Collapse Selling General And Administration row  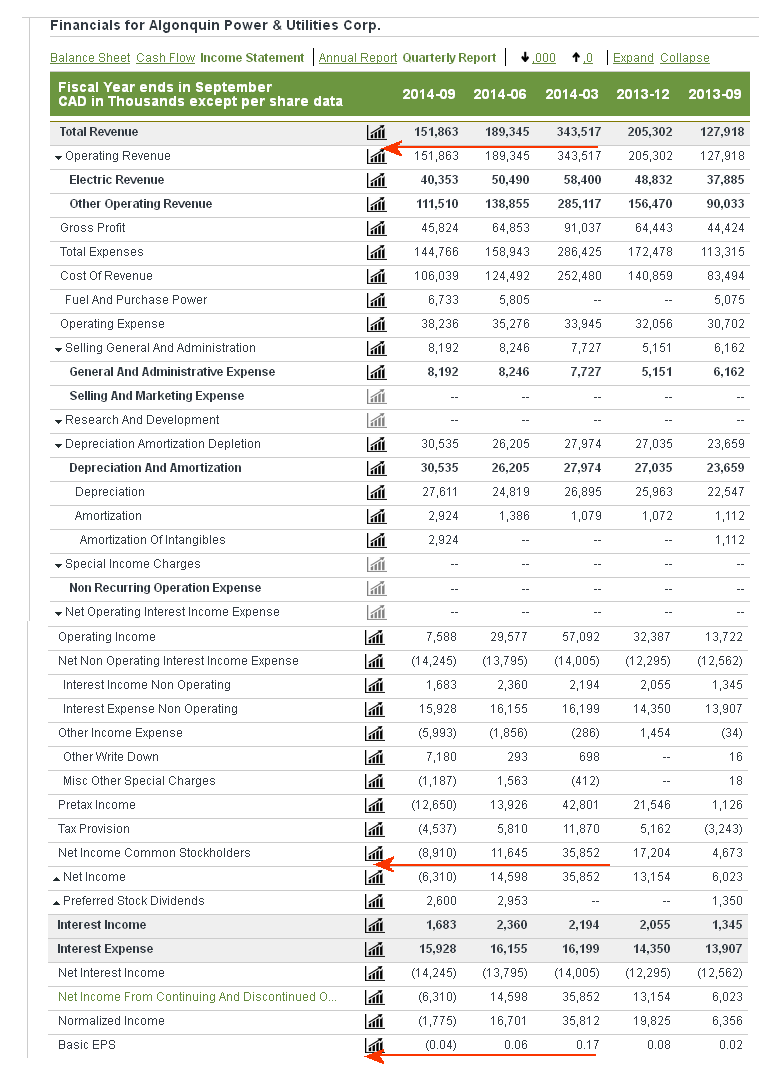point(59,349)
